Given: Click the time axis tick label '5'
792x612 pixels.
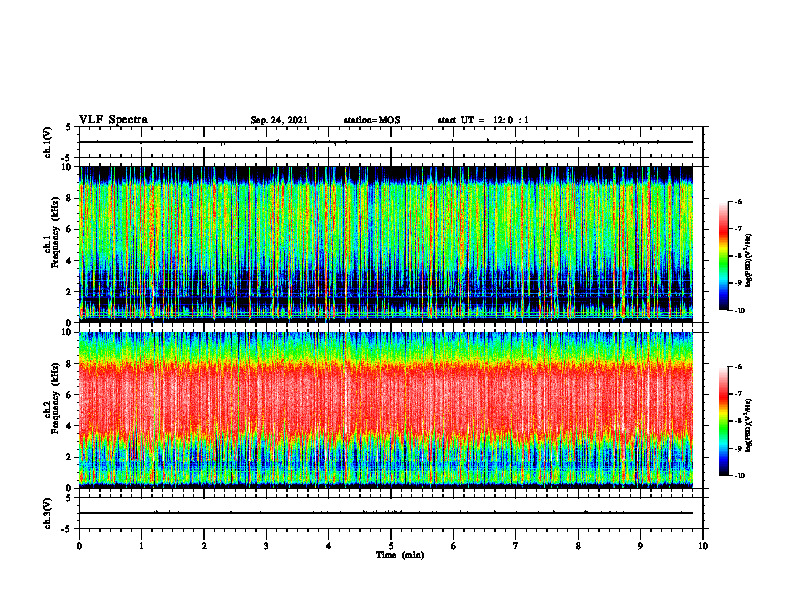Looking at the screenshot, I should pos(391,546).
